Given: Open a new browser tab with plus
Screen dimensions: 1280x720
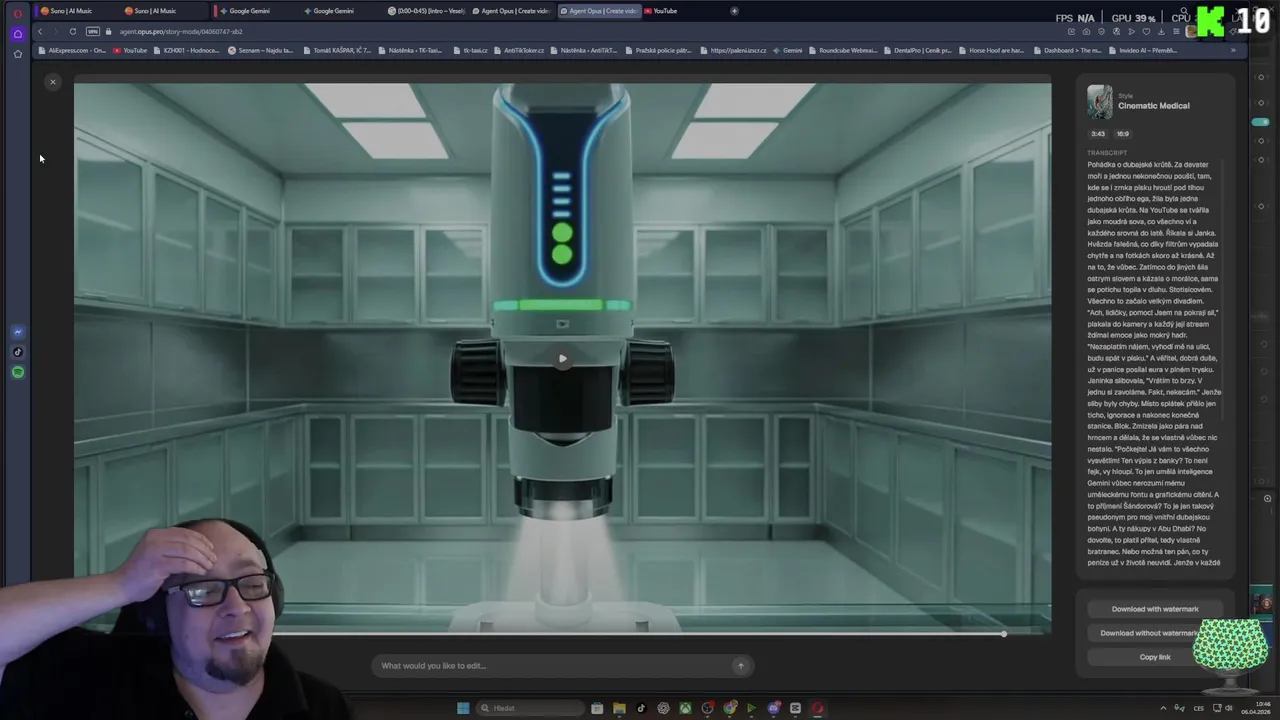Looking at the screenshot, I should tap(734, 11).
